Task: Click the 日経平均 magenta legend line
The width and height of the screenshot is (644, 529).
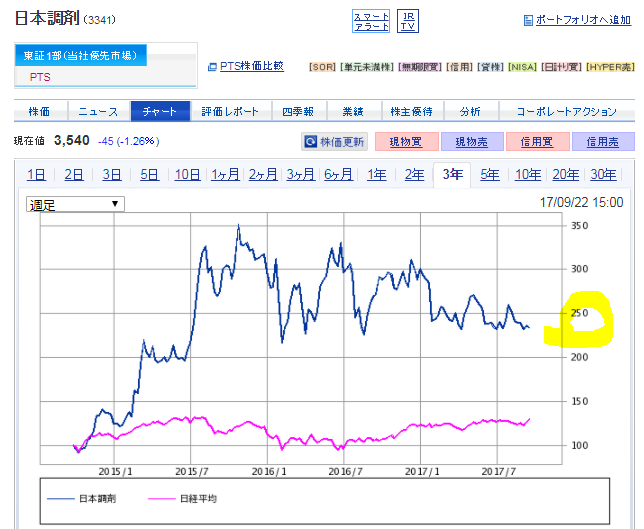Action: pos(161,499)
